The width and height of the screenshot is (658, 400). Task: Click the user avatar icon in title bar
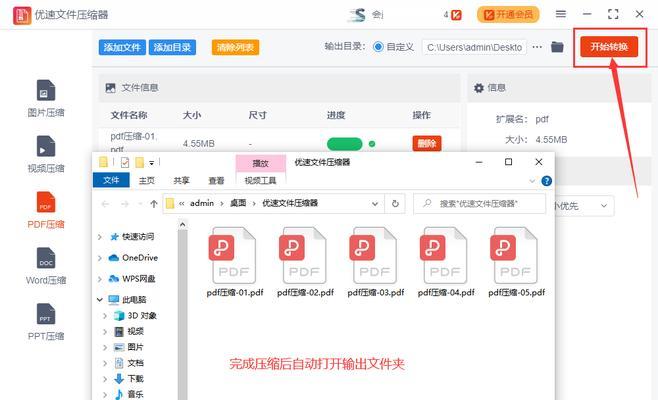pos(357,15)
